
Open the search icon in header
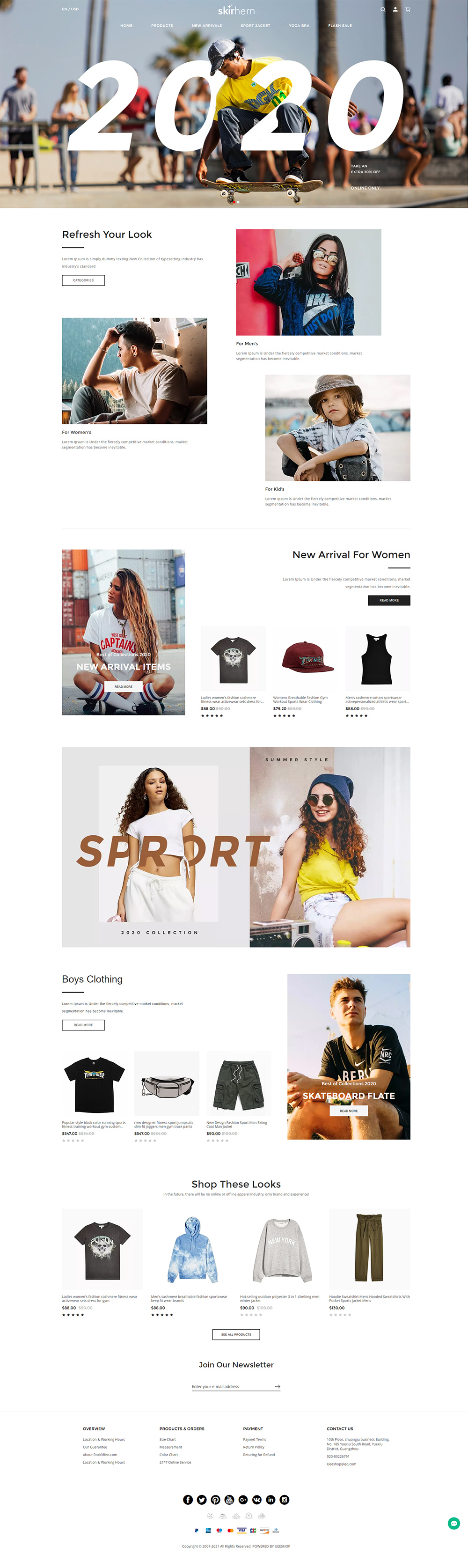click(x=383, y=9)
